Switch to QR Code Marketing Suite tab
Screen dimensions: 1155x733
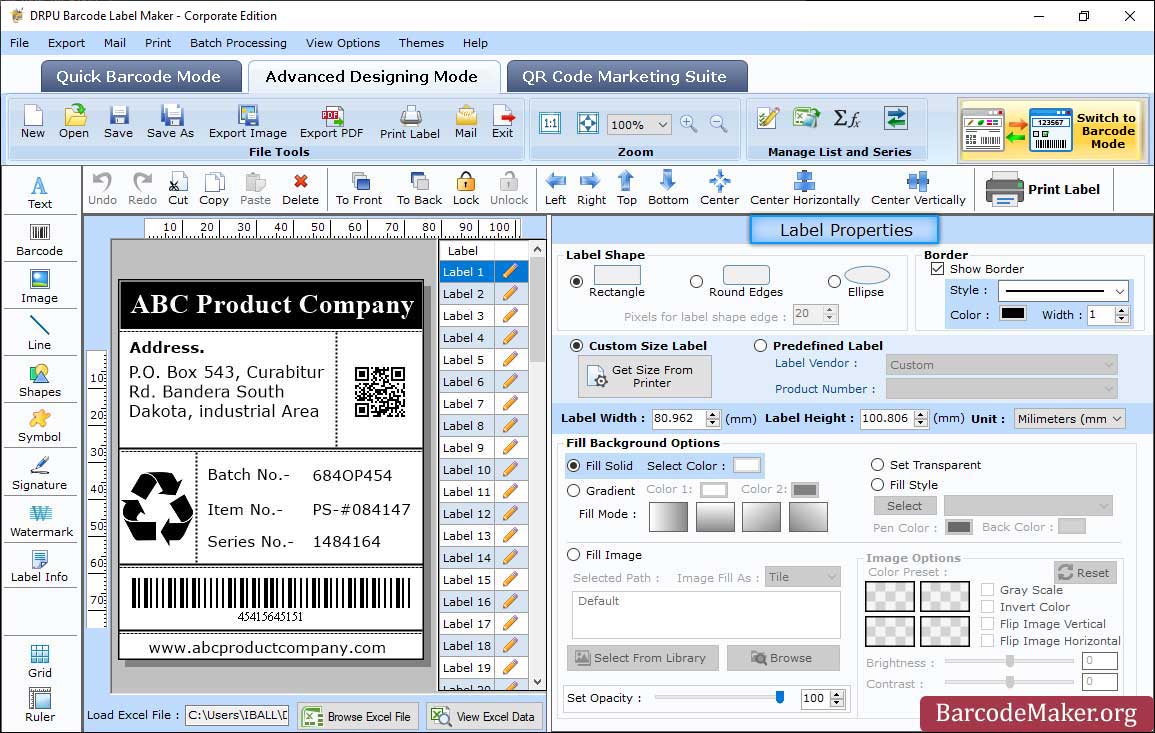point(626,77)
